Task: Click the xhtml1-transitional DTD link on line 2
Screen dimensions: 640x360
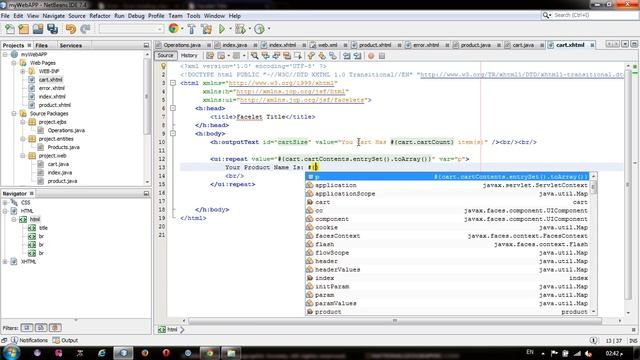Action: 522,75
